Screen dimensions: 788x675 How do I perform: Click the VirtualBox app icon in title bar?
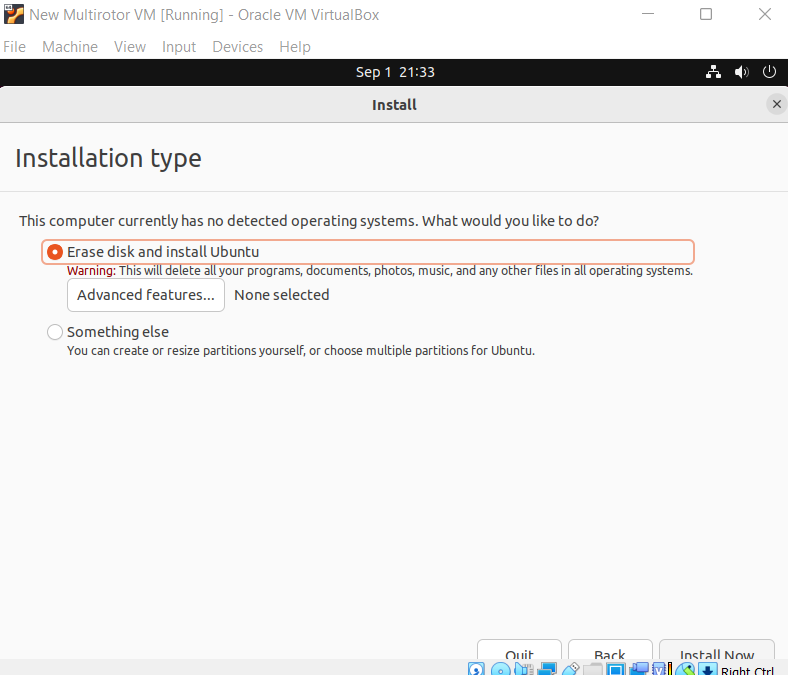click(x=14, y=14)
